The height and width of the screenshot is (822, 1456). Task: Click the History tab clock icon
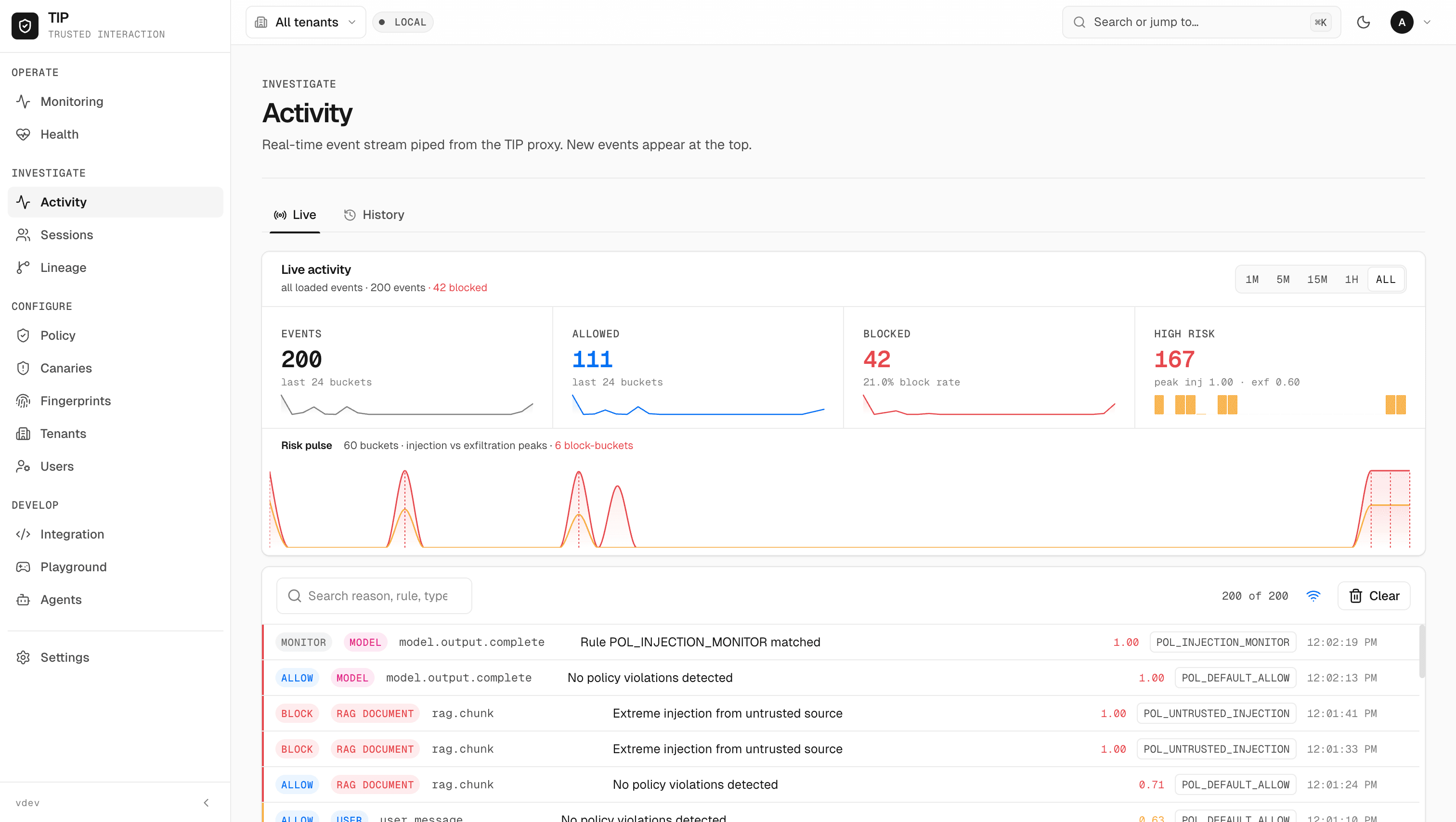(x=350, y=215)
